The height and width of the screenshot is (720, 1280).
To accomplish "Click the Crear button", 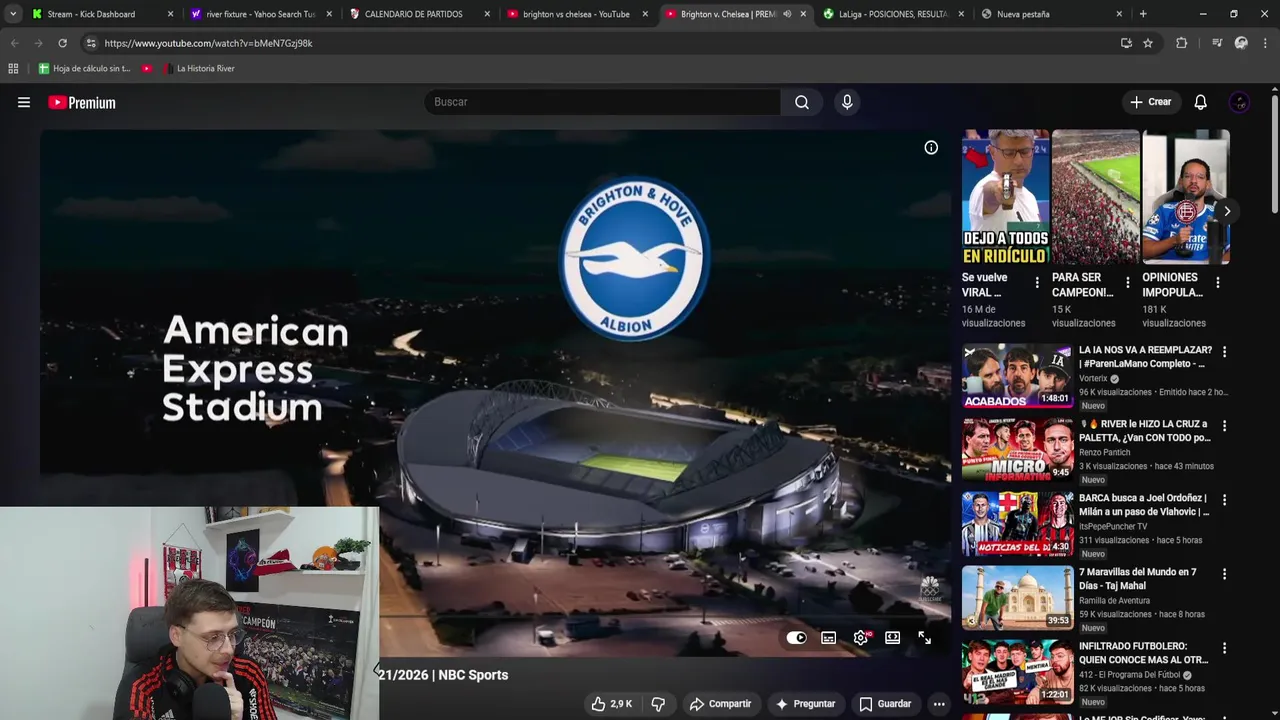I will click(1151, 102).
